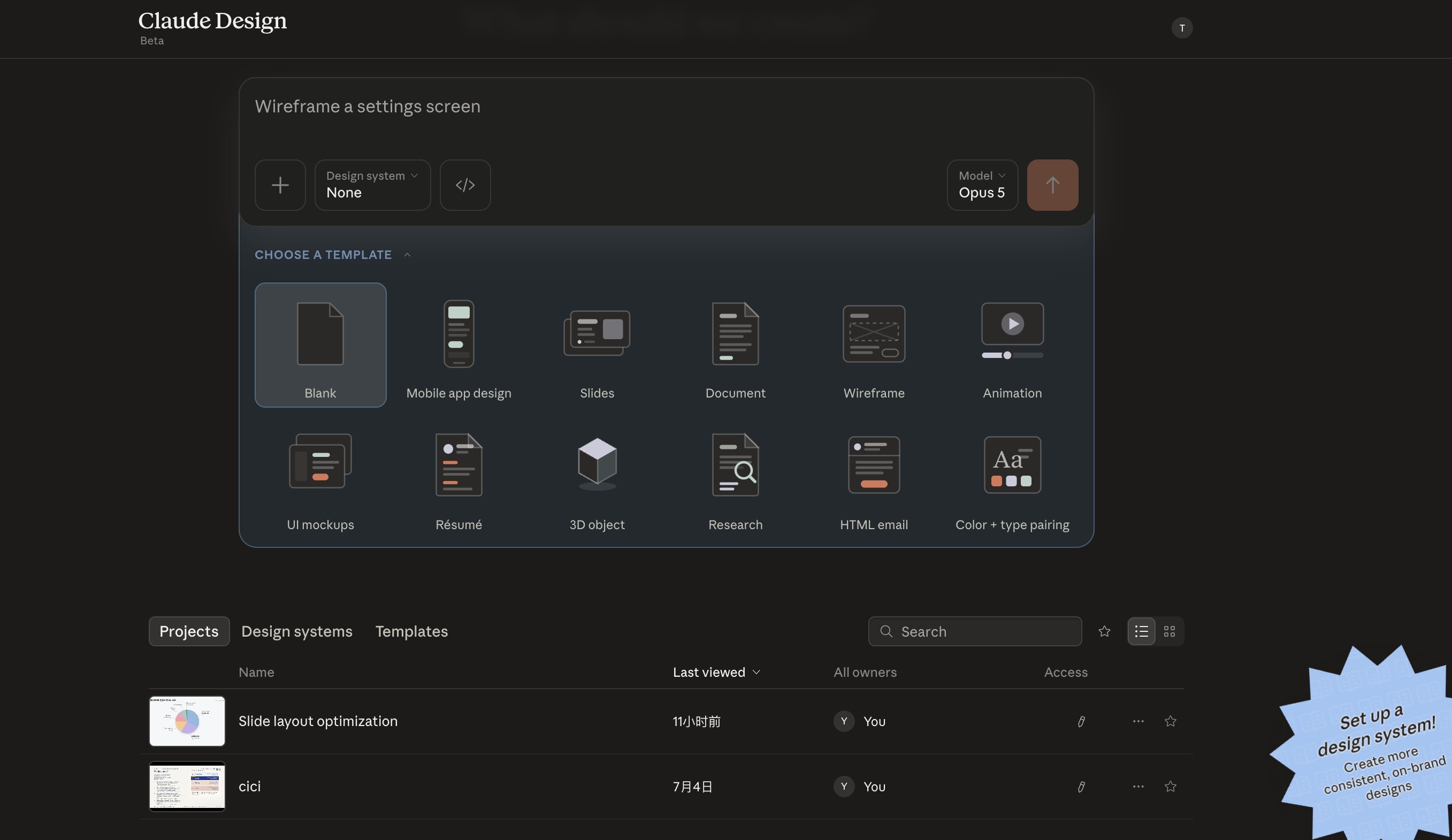The image size is (1452, 840).
Task: Switch to grid view
Action: click(1169, 631)
